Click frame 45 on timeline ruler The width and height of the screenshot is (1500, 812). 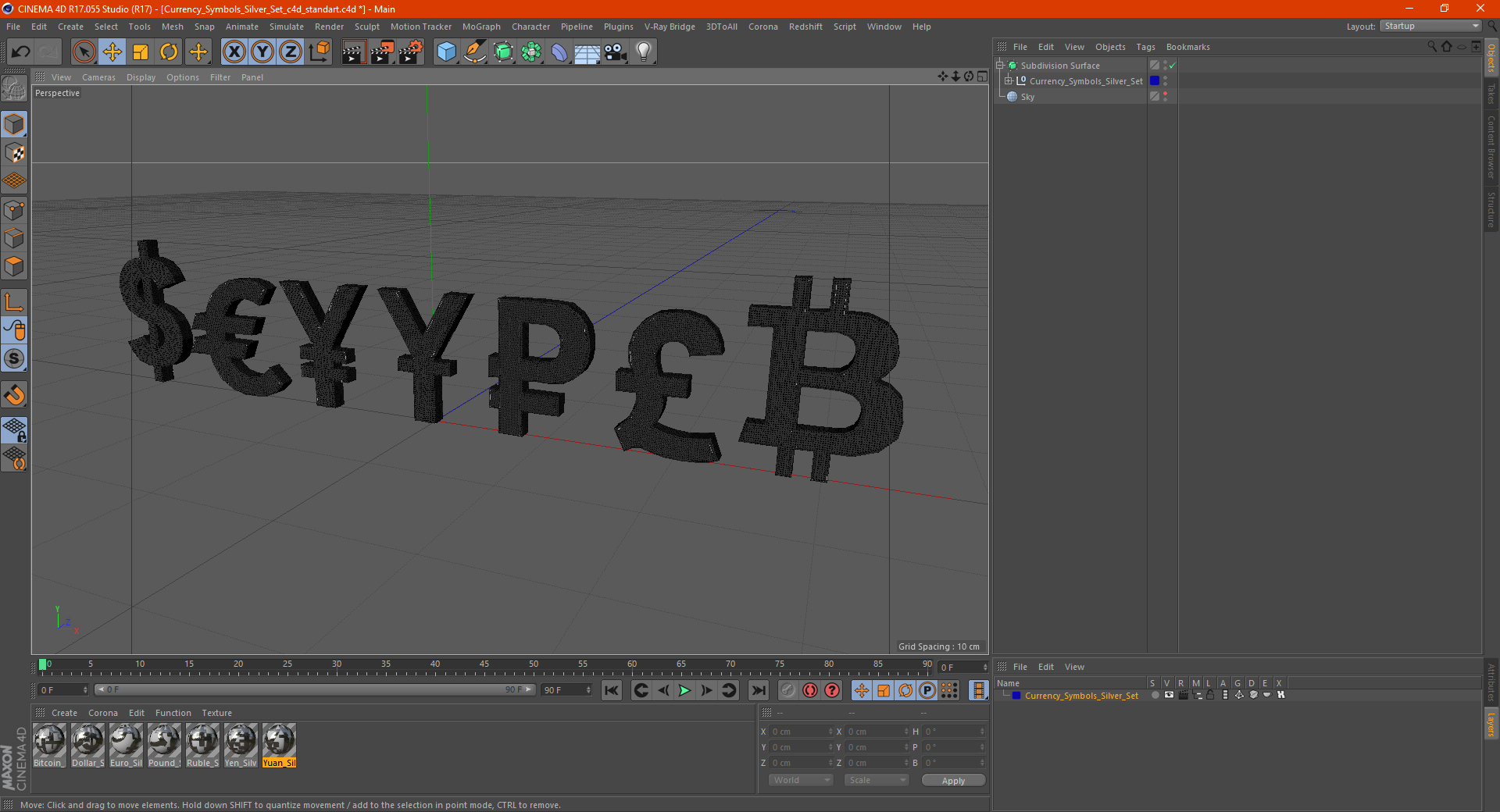point(484,665)
